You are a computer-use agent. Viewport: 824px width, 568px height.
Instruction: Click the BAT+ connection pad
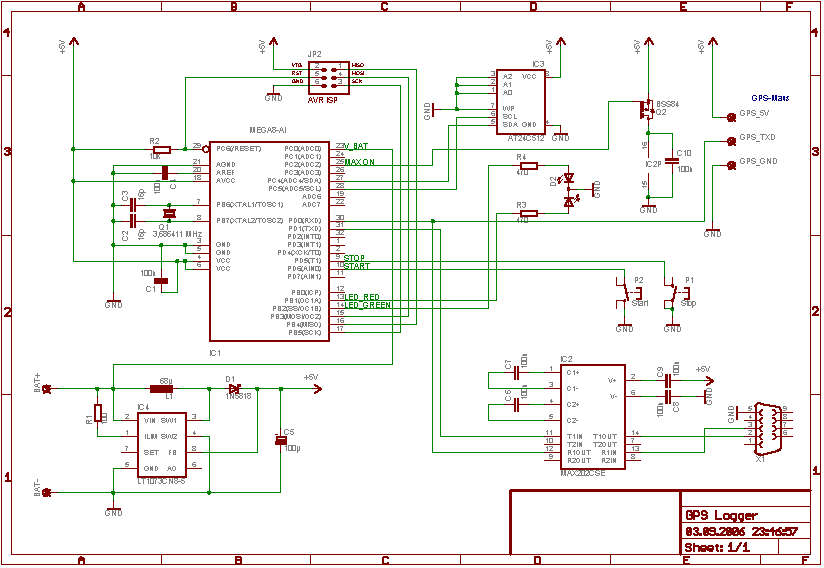click(x=47, y=389)
